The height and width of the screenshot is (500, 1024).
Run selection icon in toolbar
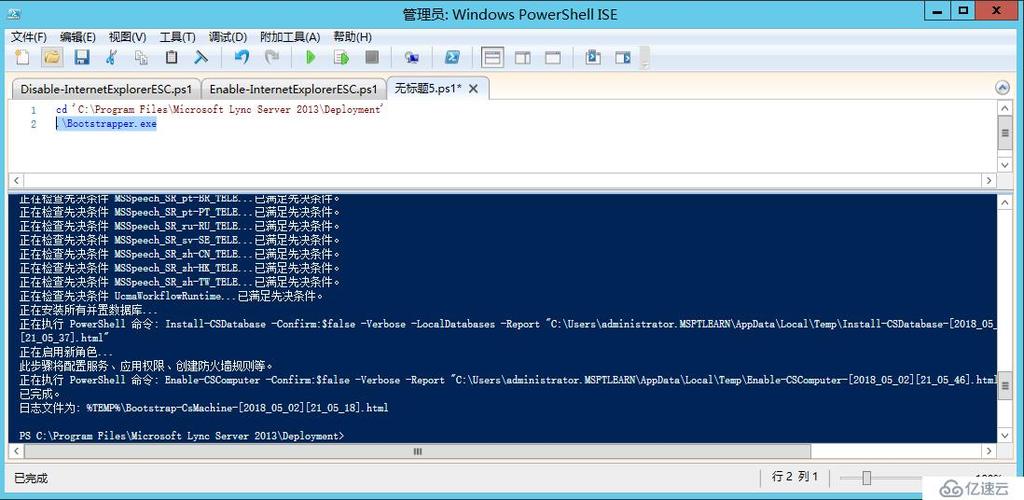pos(341,57)
